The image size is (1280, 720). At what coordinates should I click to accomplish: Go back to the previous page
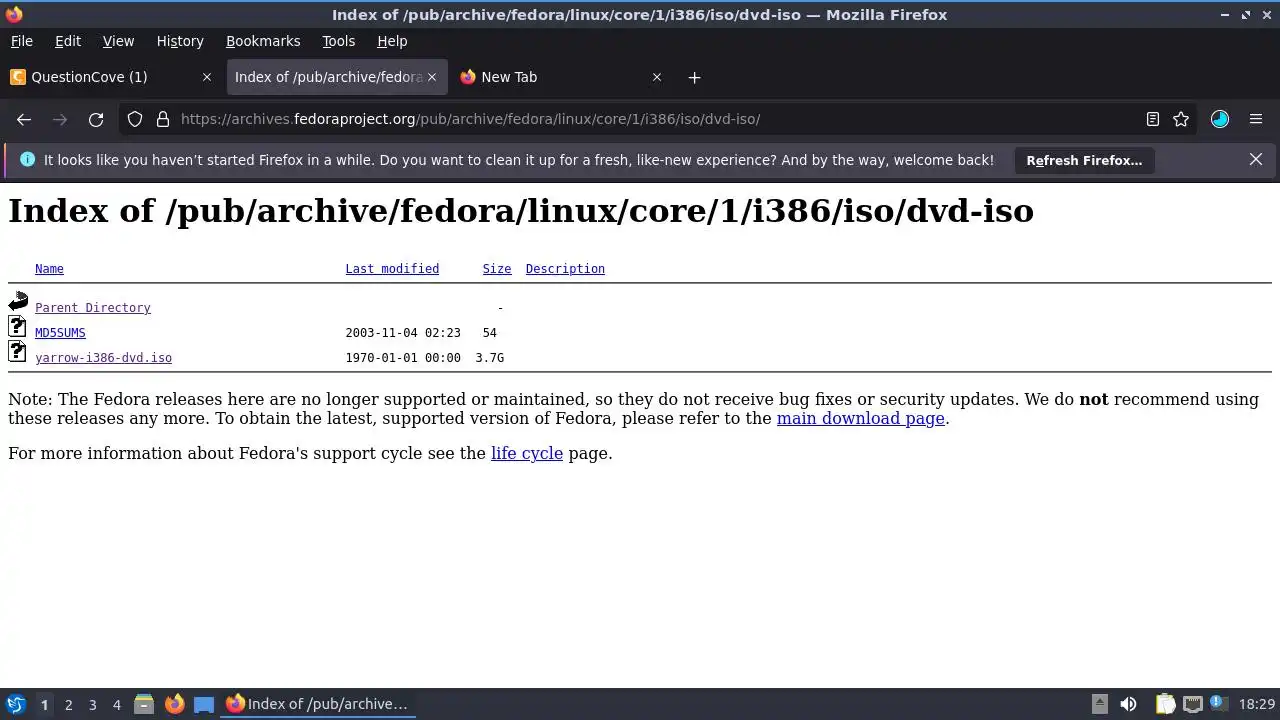tap(24, 119)
